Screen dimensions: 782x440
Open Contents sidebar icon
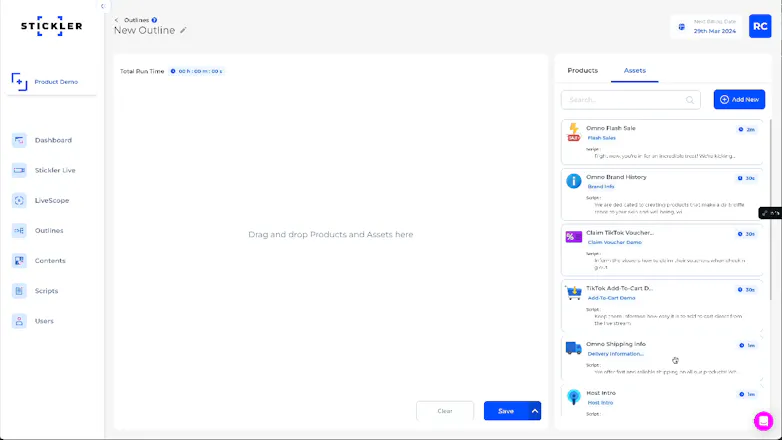(19, 260)
